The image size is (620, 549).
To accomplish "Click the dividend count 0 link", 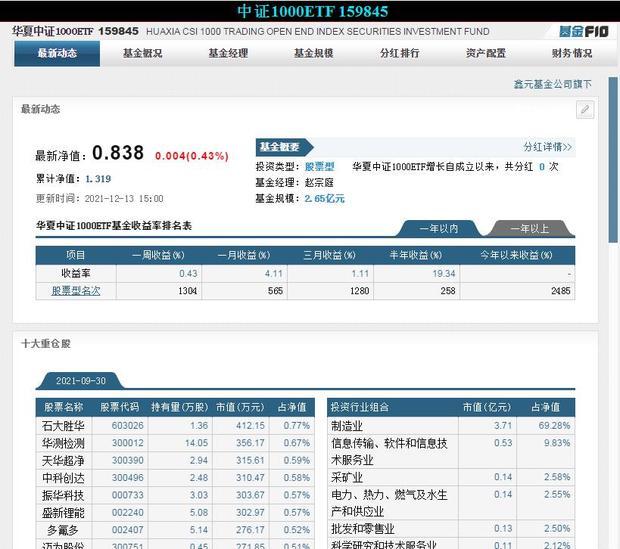I will pyautogui.click(x=542, y=167).
